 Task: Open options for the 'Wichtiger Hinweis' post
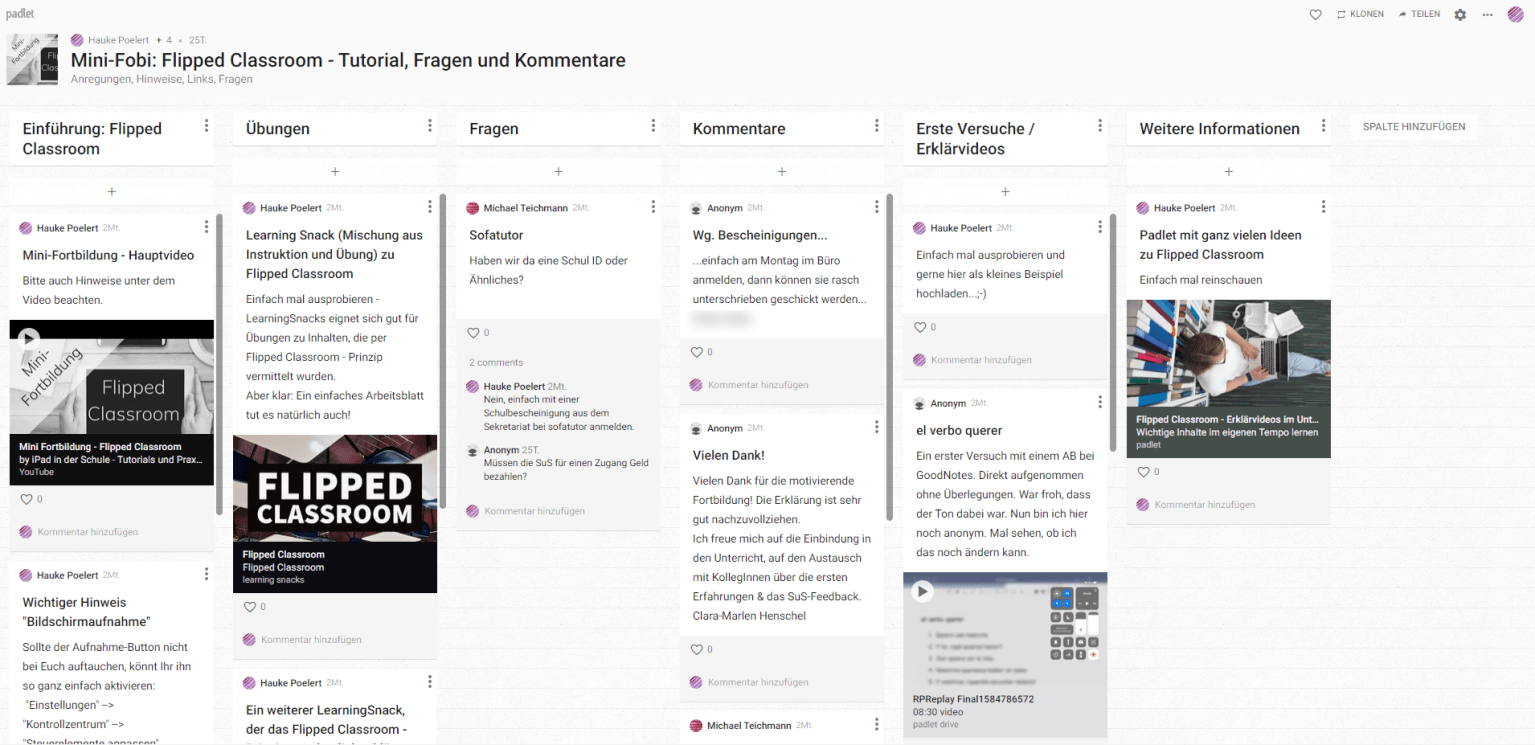tap(206, 573)
